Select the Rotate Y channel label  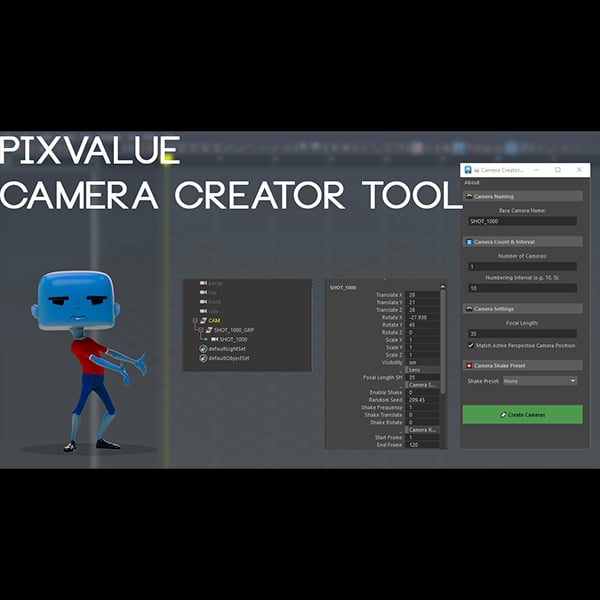click(392, 325)
